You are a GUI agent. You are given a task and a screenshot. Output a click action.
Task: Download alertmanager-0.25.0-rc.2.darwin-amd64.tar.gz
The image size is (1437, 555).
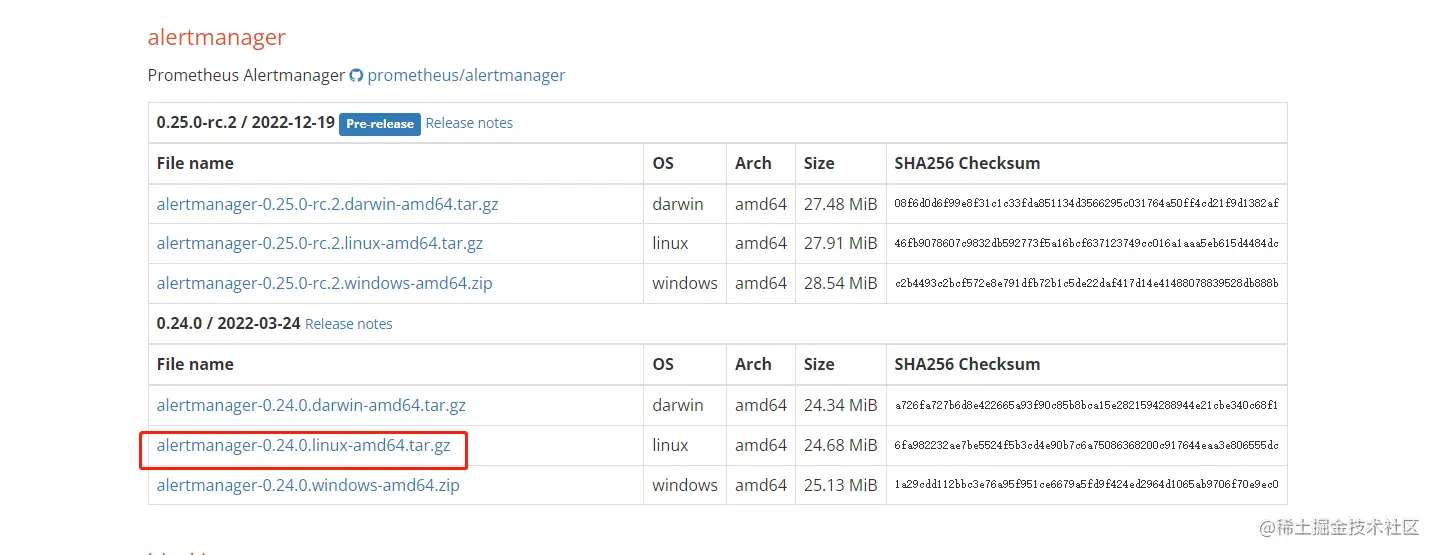click(x=327, y=204)
